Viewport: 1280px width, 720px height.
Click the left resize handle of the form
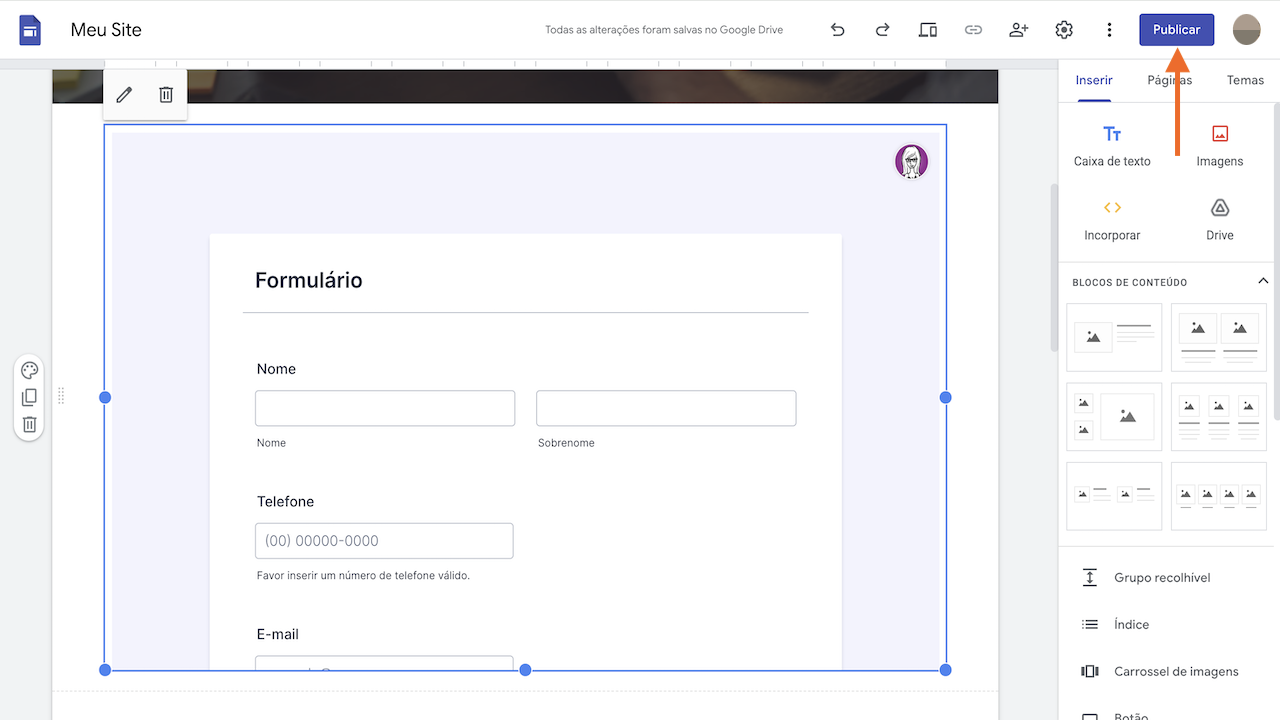105,397
